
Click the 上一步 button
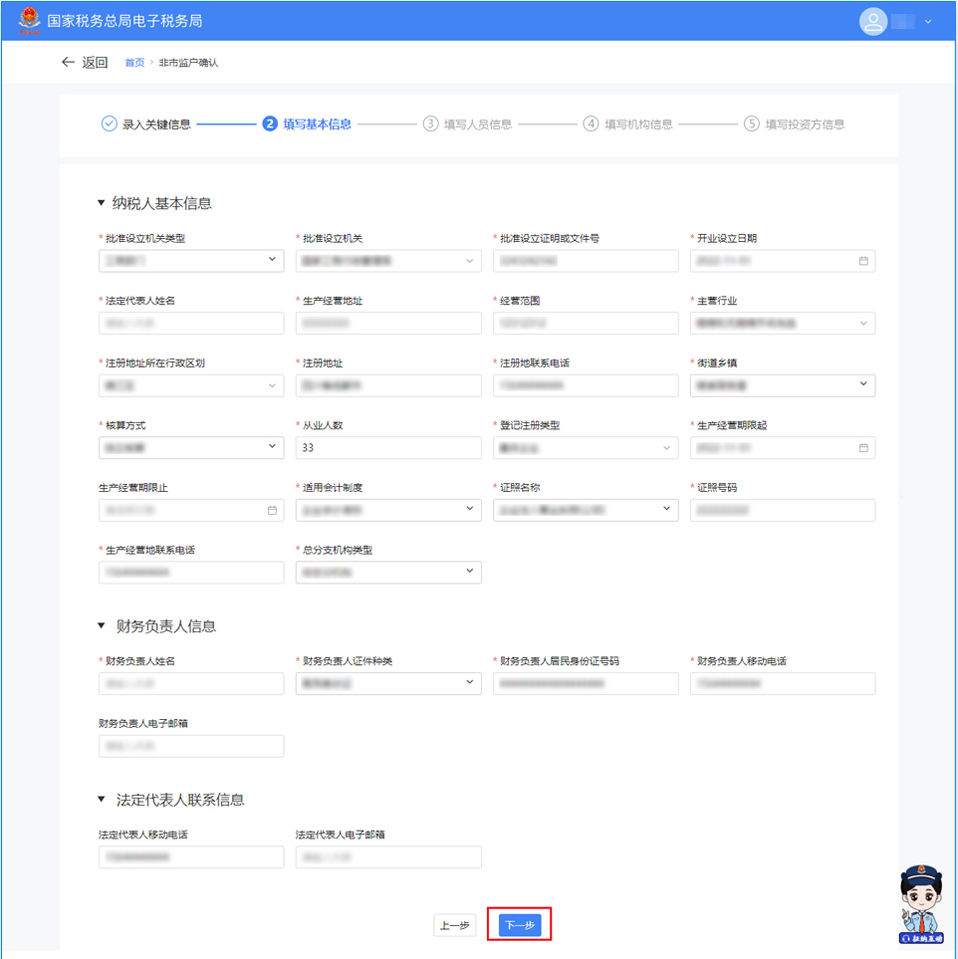(x=454, y=926)
